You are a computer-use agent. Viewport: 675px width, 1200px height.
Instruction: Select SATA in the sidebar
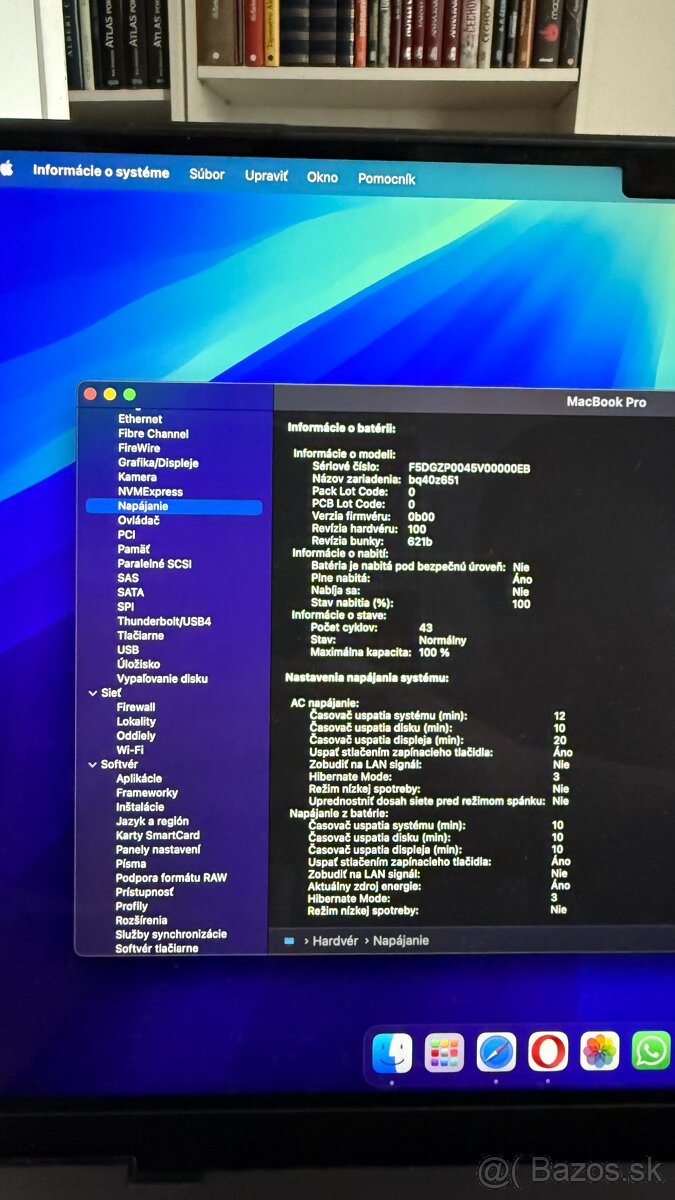[131, 592]
